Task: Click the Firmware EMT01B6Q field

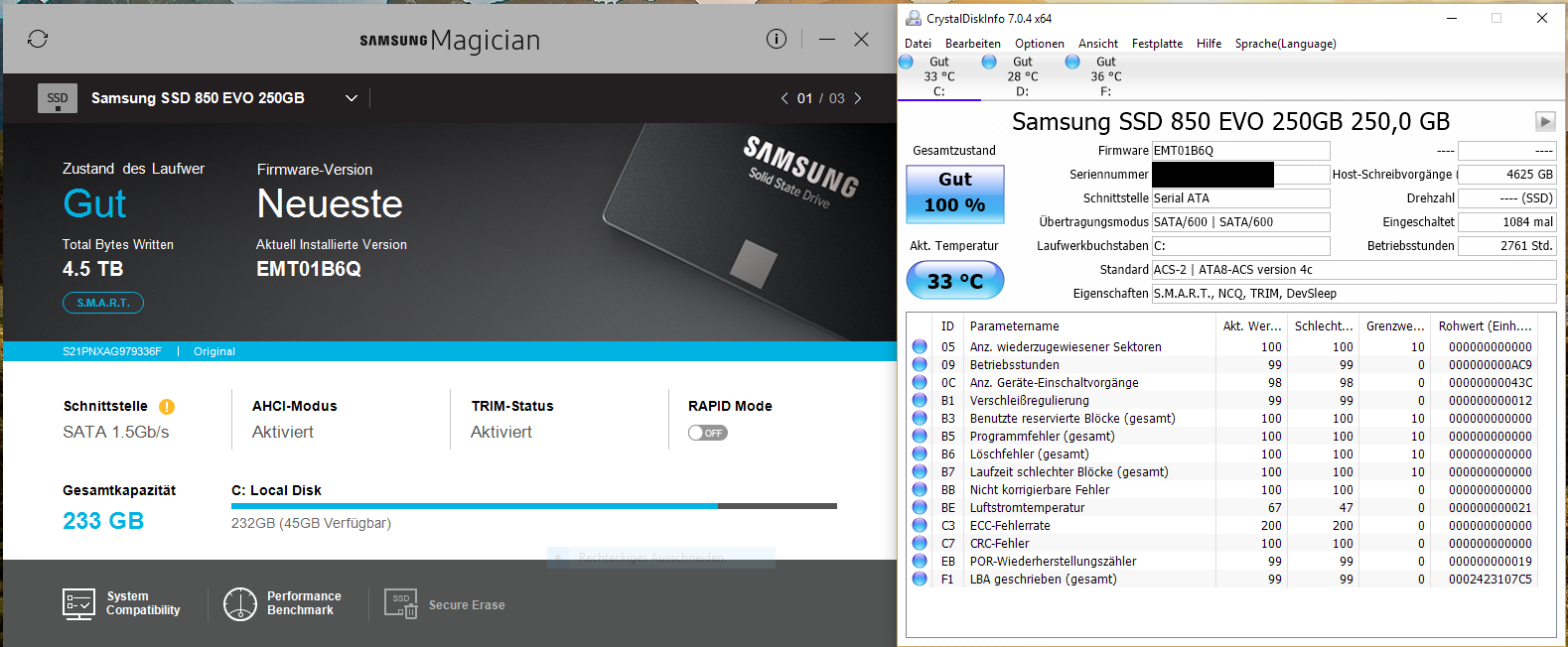Action: click(1240, 151)
